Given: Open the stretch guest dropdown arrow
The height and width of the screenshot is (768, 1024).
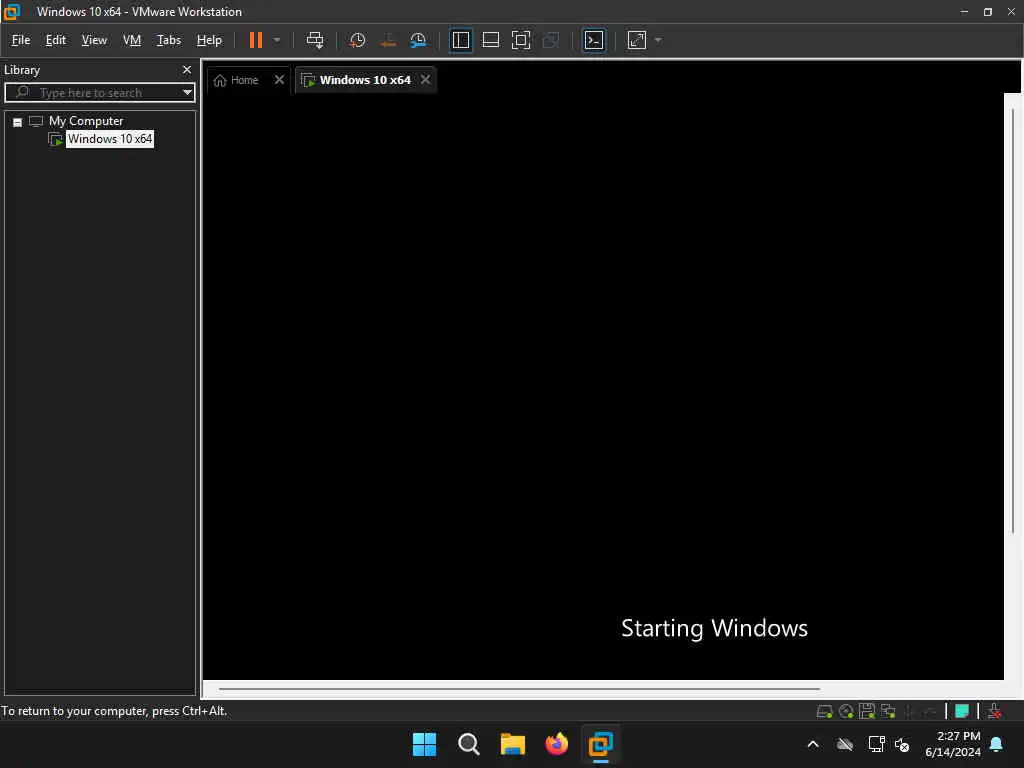Looking at the screenshot, I should [x=658, y=40].
